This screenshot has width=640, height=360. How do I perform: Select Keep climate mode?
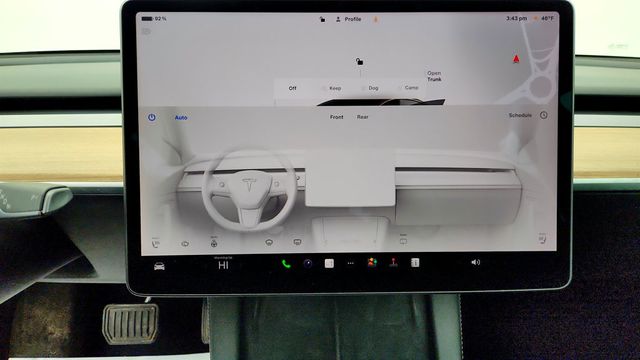pos(335,88)
